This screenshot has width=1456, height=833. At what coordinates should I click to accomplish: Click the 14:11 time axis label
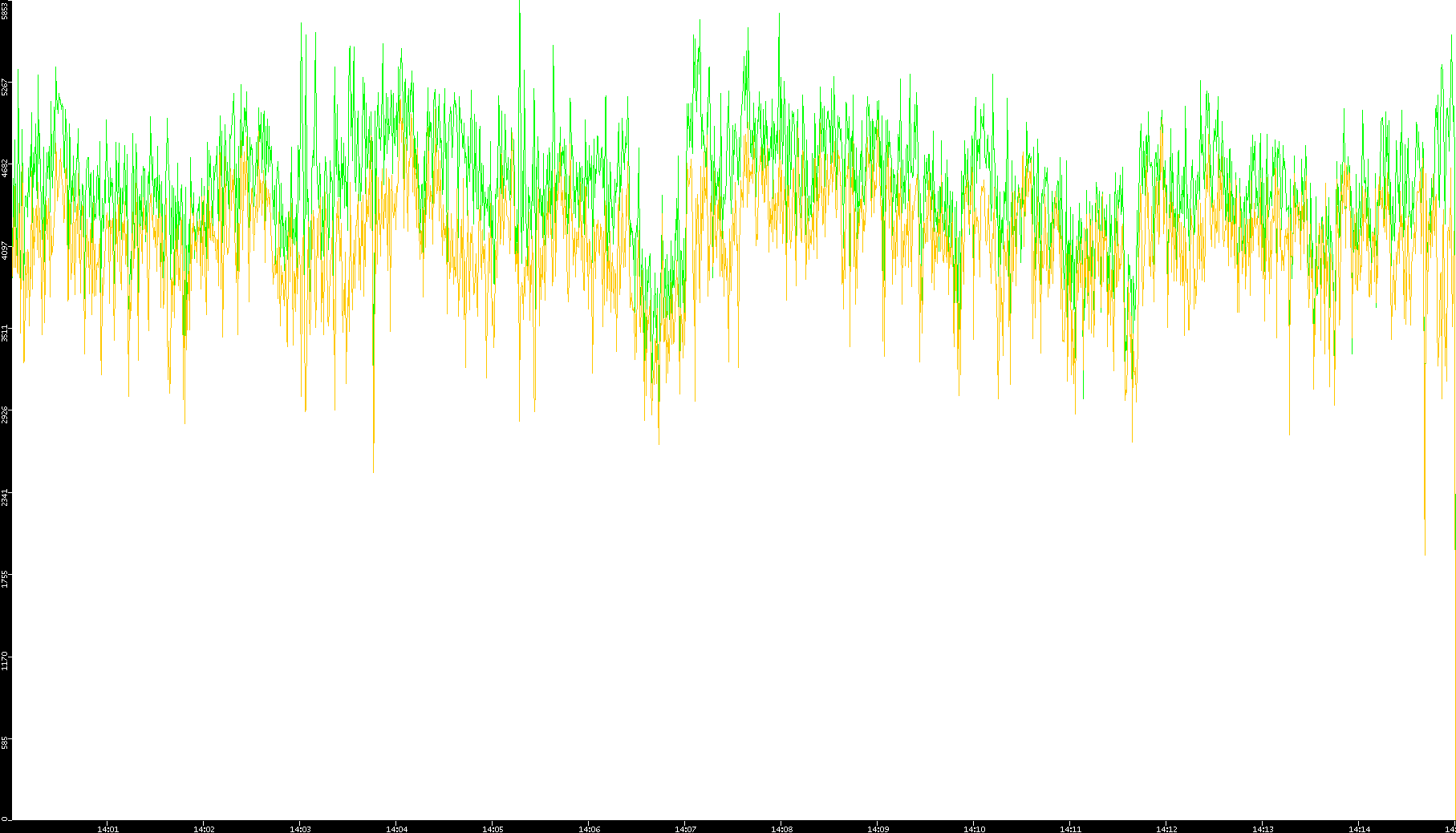click(1070, 828)
